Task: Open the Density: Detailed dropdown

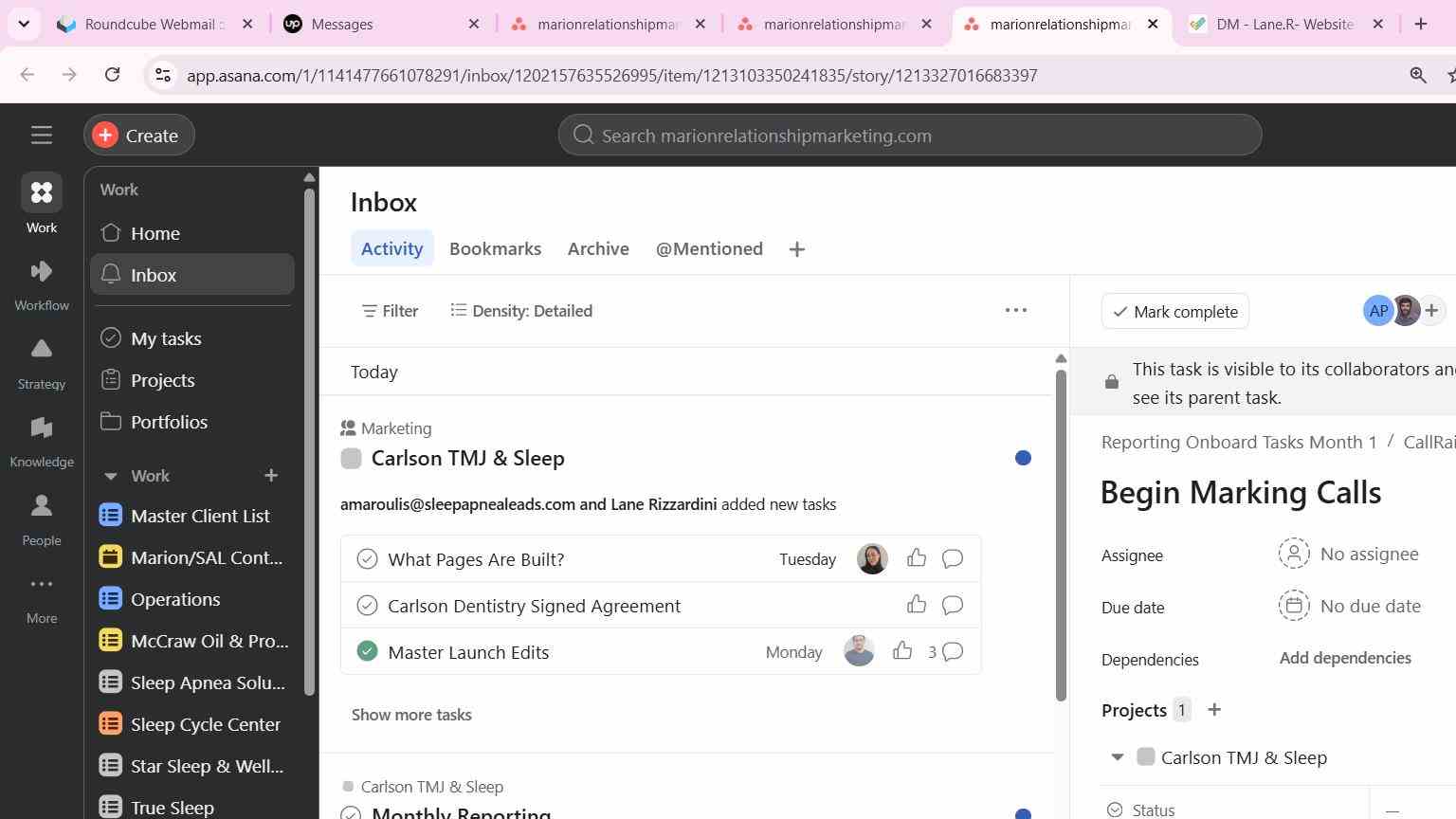Action: pyautogui.click(x=521, y=311)
